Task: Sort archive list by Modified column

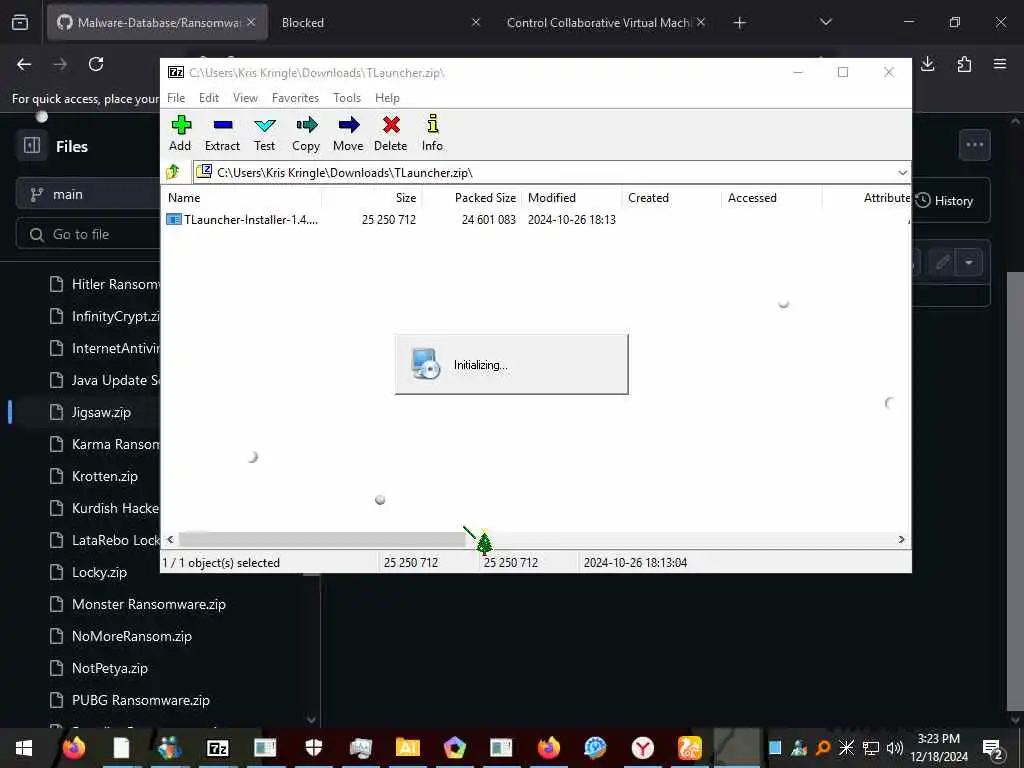Action: [x=572, y=198]
